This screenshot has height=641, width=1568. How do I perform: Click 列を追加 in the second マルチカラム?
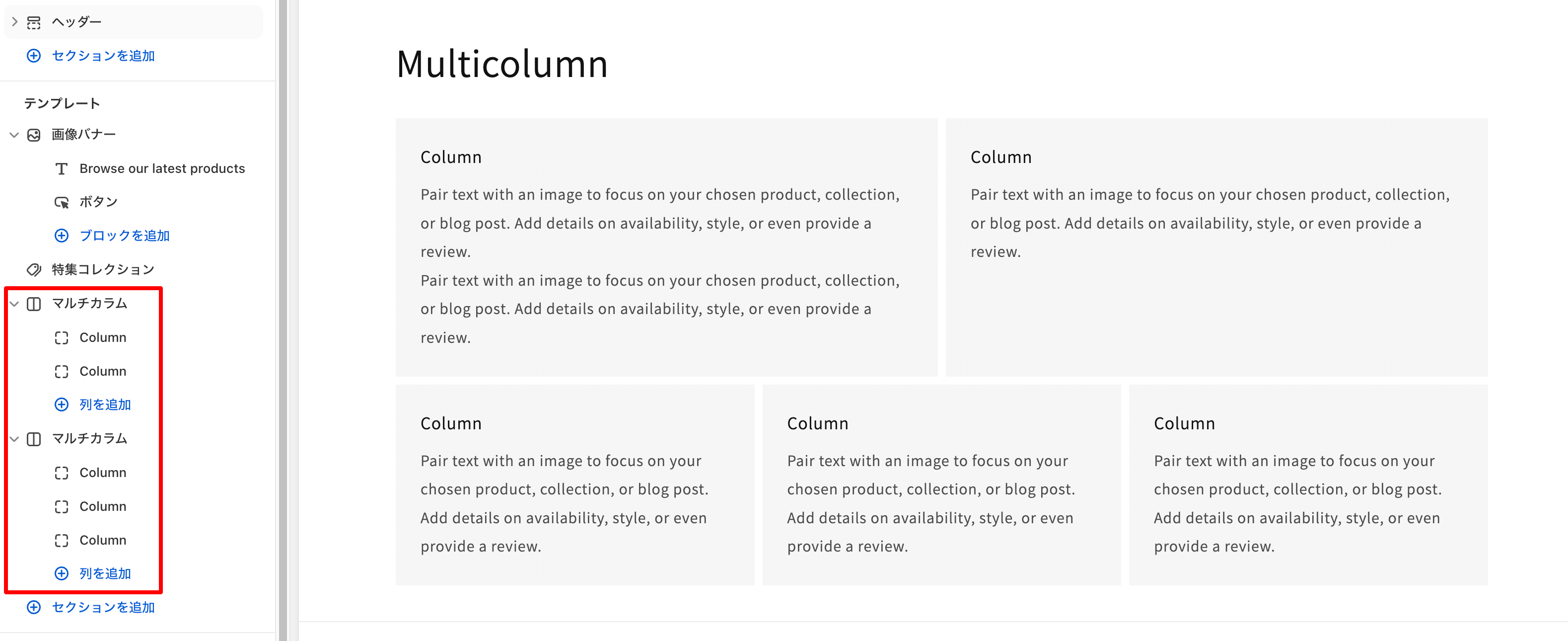[105, 573]
